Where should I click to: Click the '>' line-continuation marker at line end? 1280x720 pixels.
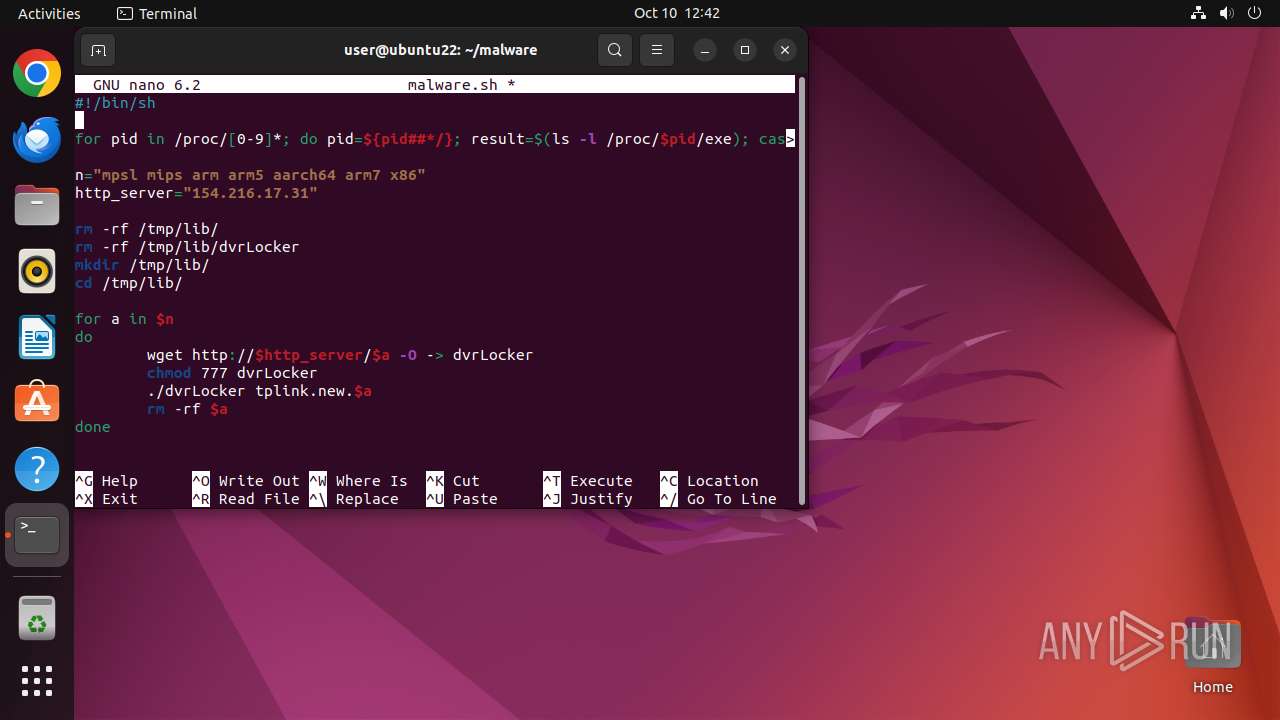790,139
